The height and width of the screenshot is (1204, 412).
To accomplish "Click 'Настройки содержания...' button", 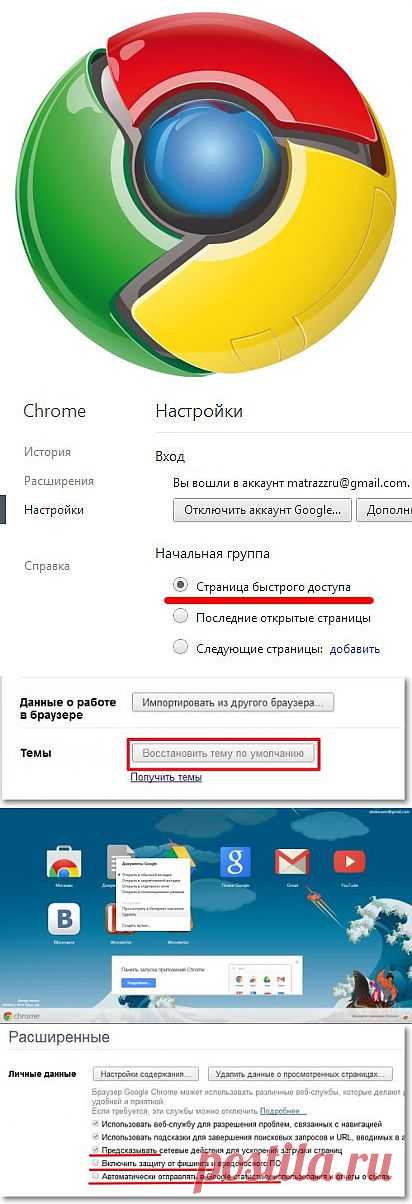I will (x=145, y=1074).
